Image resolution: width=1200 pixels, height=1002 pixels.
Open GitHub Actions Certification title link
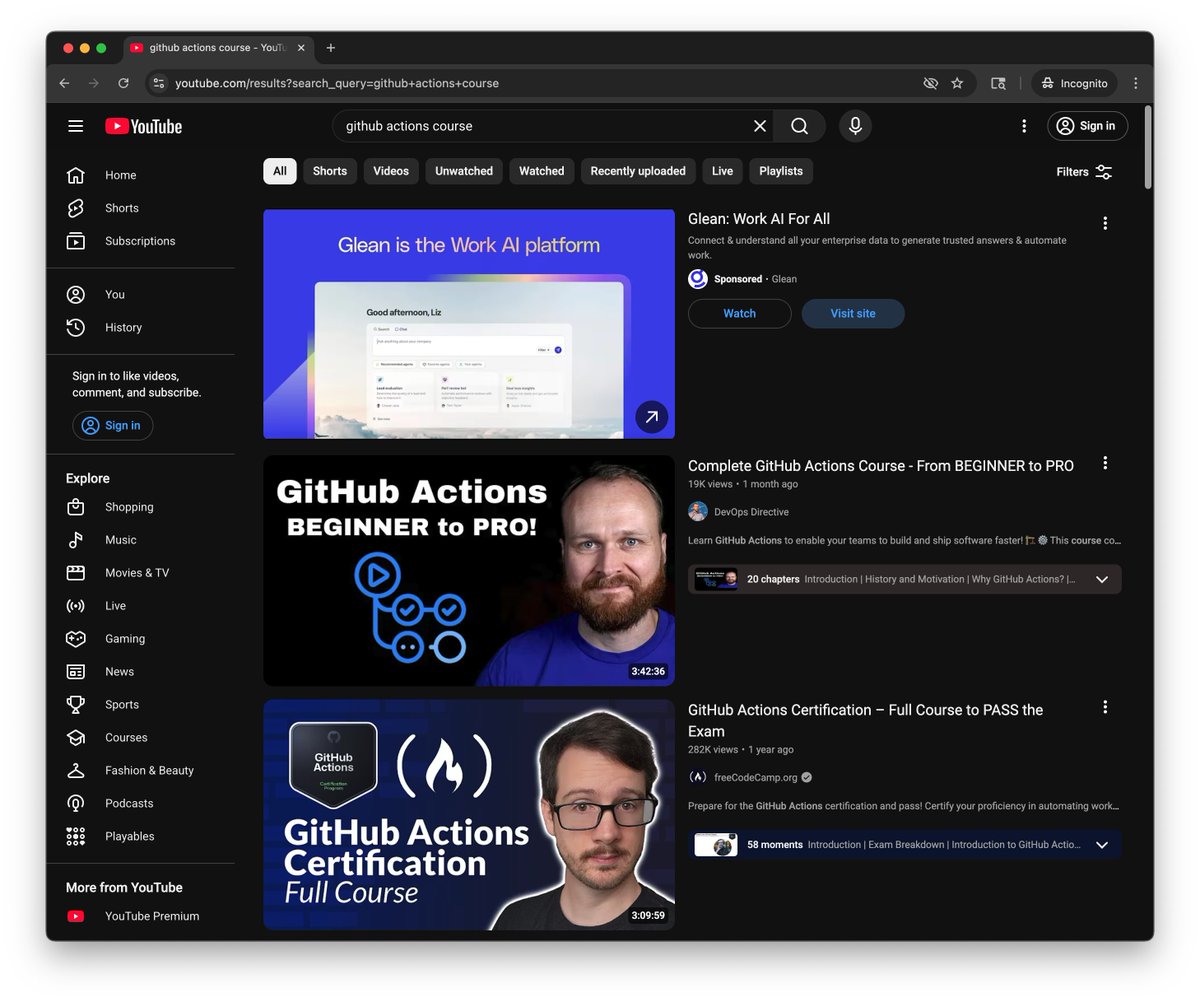tap(866, 720)
